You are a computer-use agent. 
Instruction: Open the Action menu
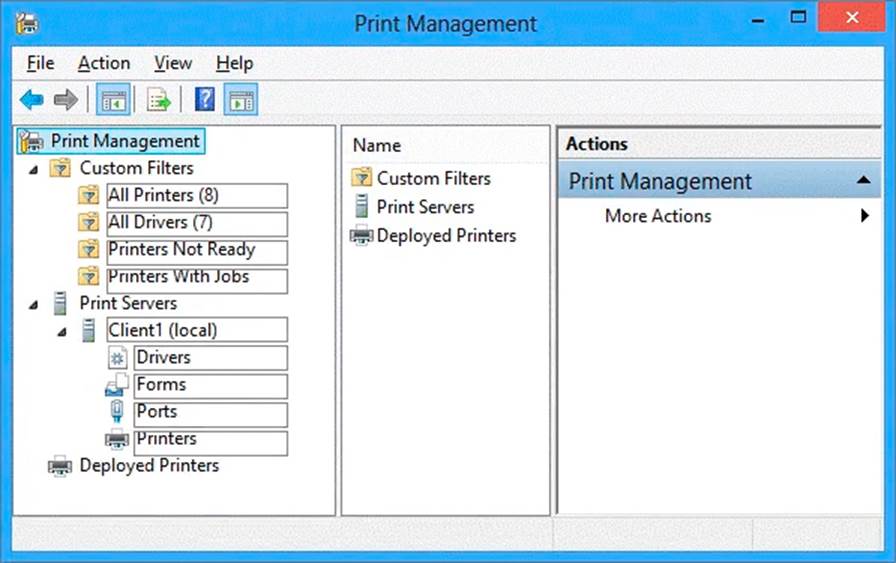[x=104, y=63]
